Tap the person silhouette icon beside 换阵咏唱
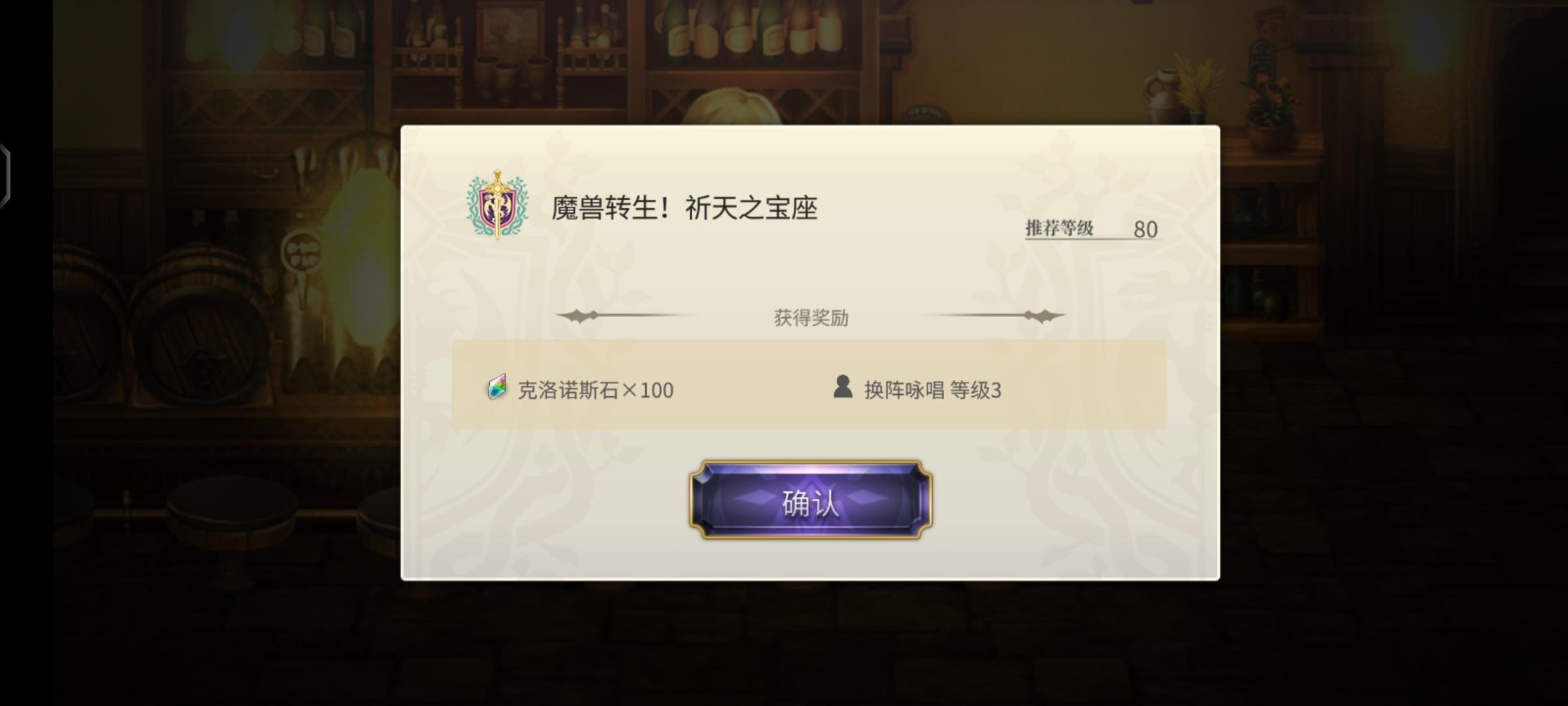The image size is (1568, 706). point(843,387)
